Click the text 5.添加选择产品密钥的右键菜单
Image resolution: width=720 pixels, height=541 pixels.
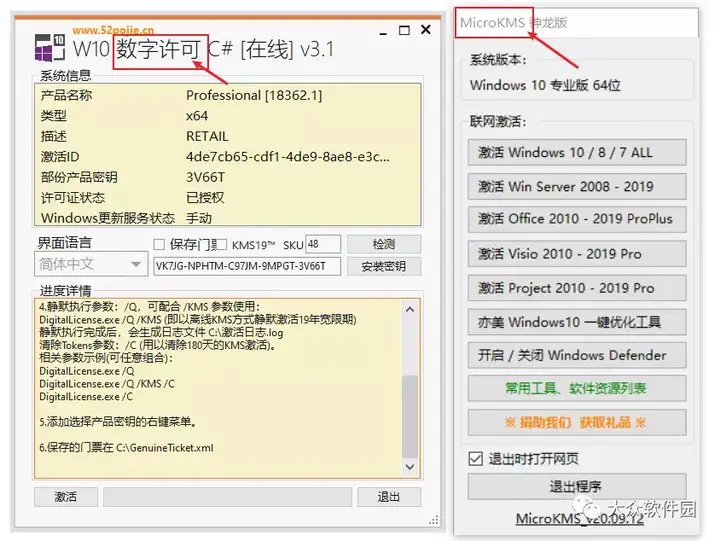click(x=118, y=422)
